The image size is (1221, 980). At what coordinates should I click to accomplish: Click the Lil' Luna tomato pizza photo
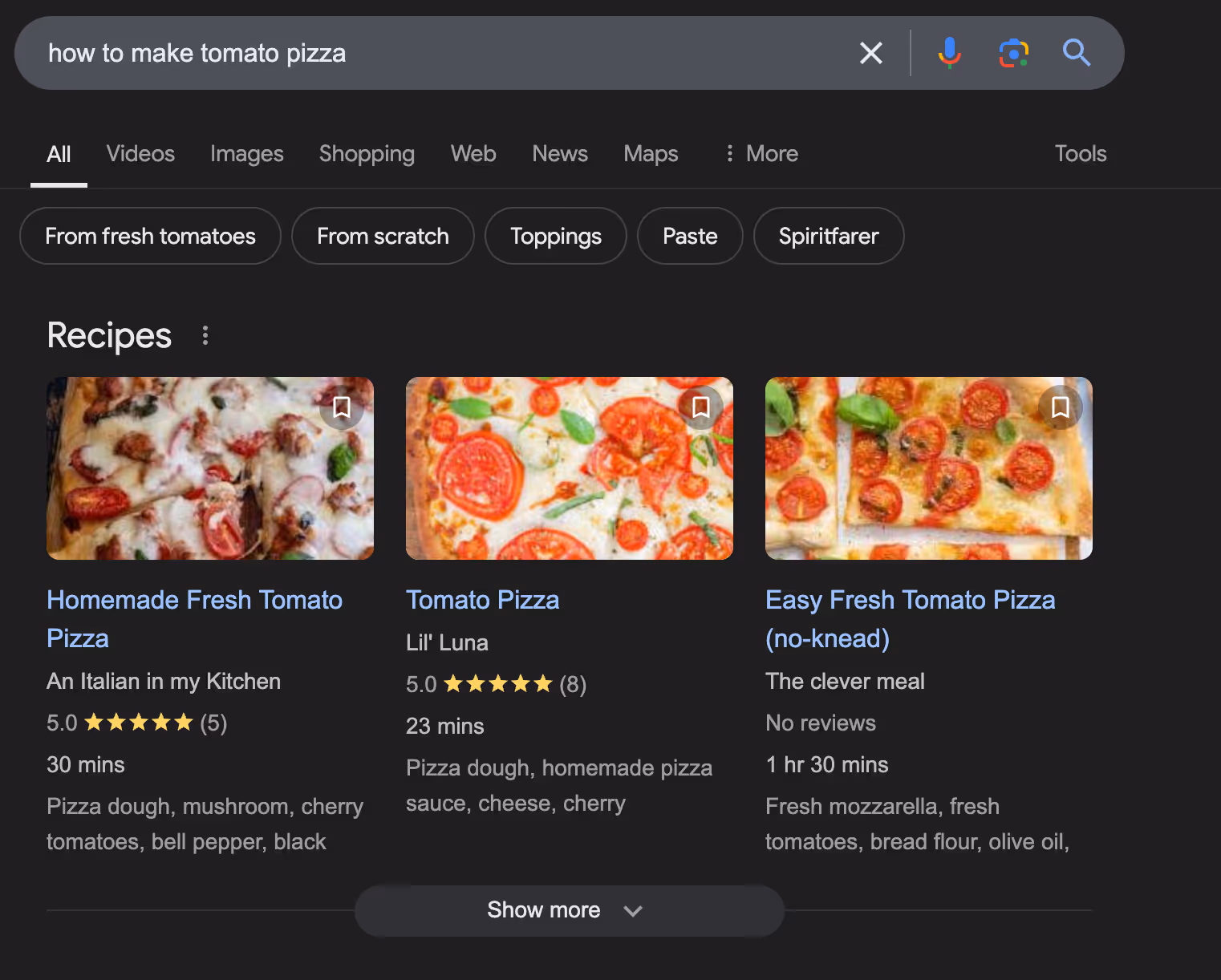pyautogui.click(x=570, y=468)
